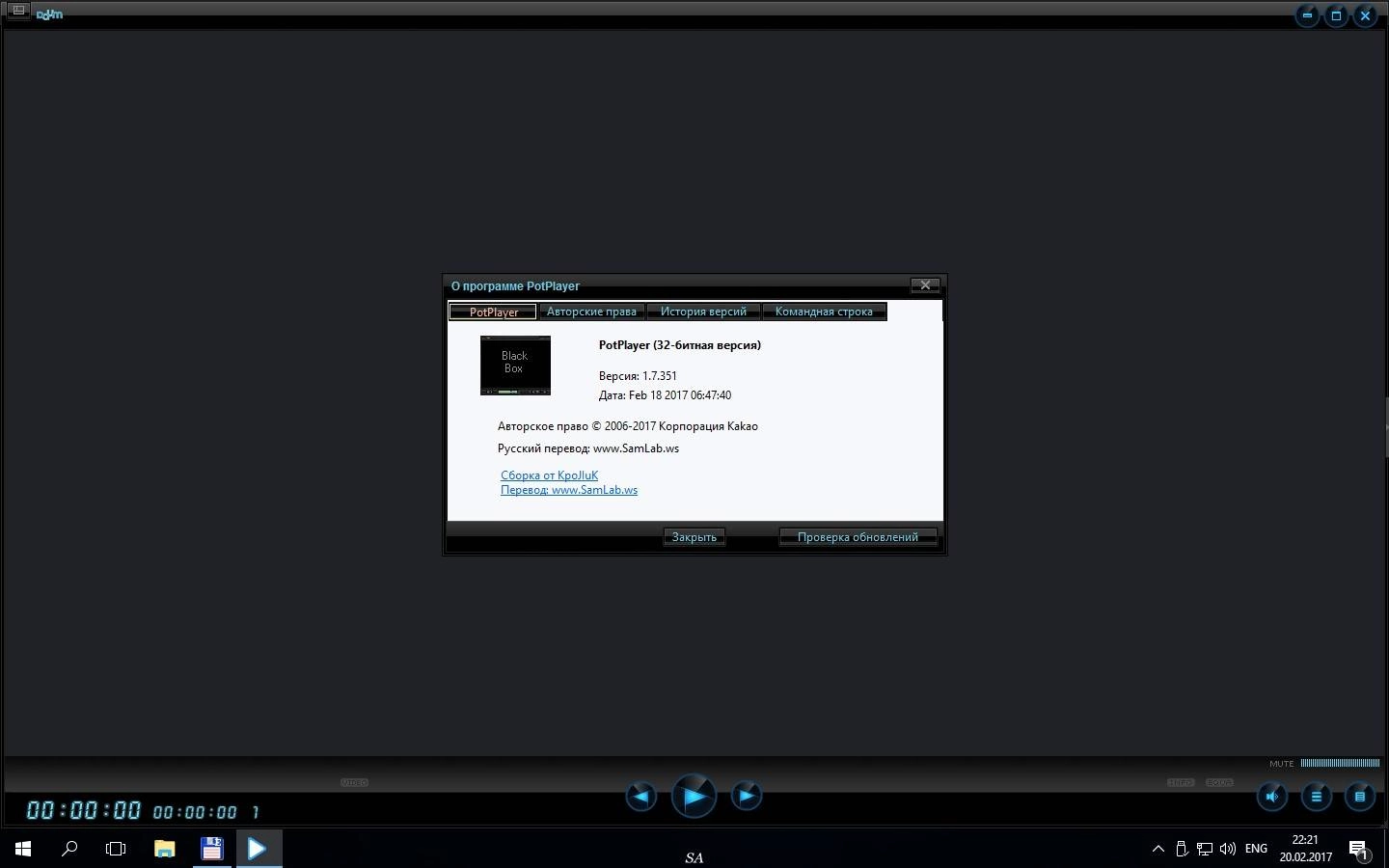Viewport: 1389px width, 868px height.
Task: Open network tray icon
Action: coord(1205,849)
